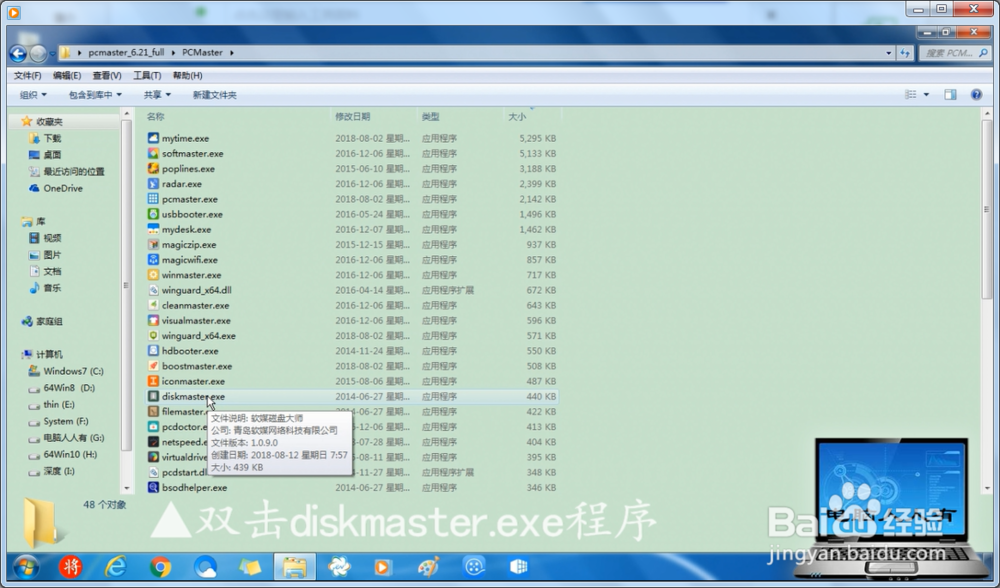The height and width of the screenshot is (588, 1000).
Task: Click in the search PCM... box
Action: [x=955, y=53]
